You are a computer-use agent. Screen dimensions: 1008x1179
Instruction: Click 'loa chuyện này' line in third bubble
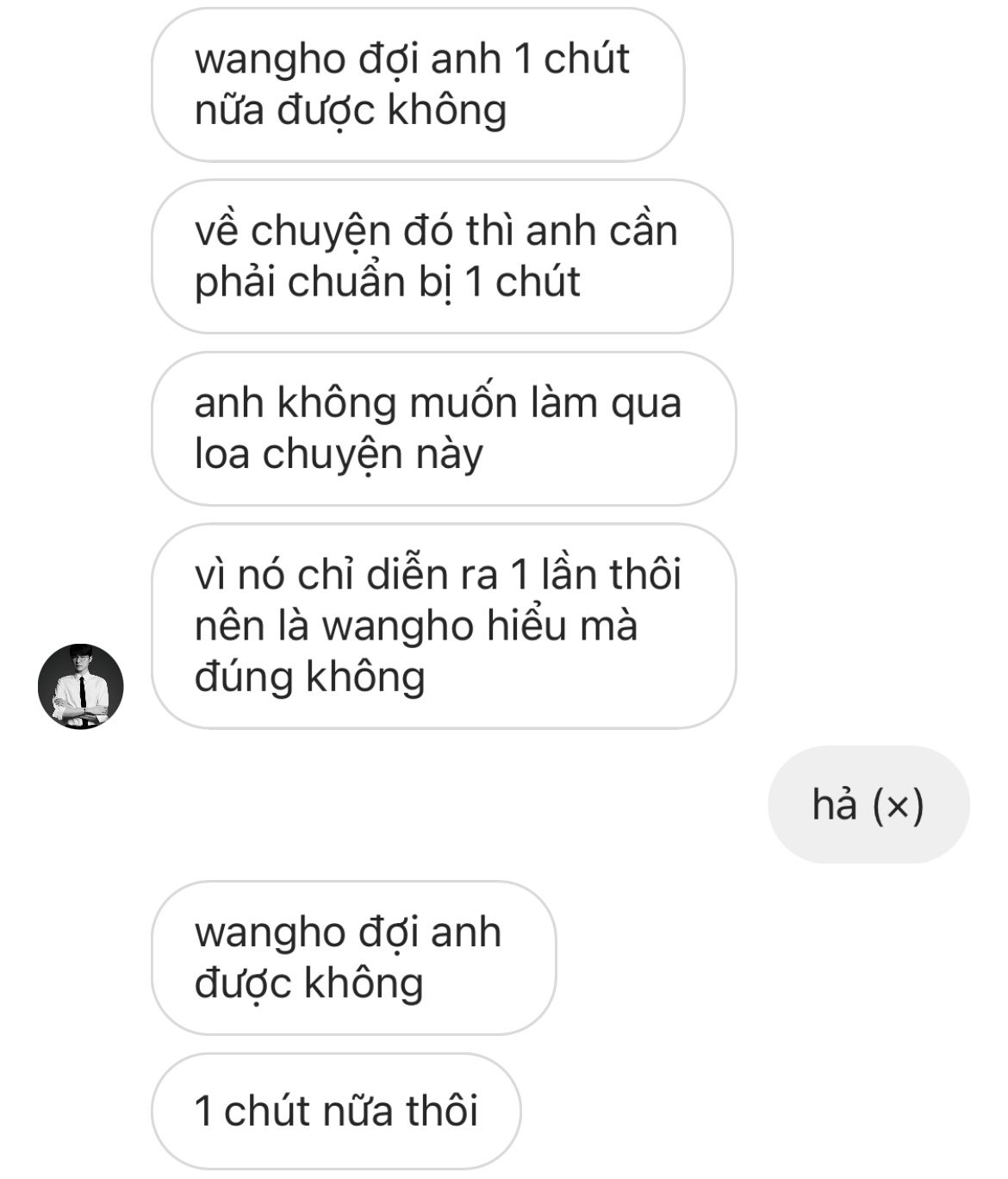coord(339,455)
